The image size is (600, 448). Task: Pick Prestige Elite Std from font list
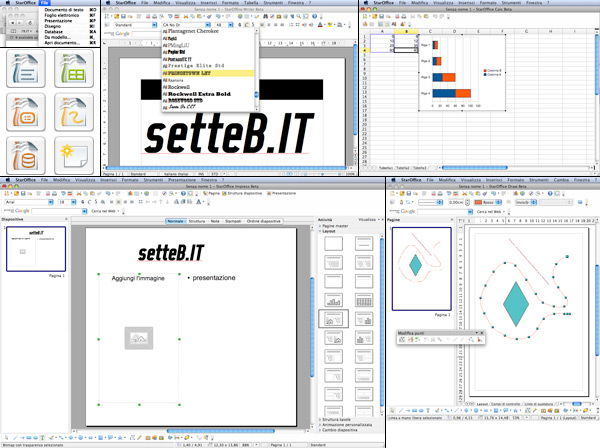pos(198,66)
